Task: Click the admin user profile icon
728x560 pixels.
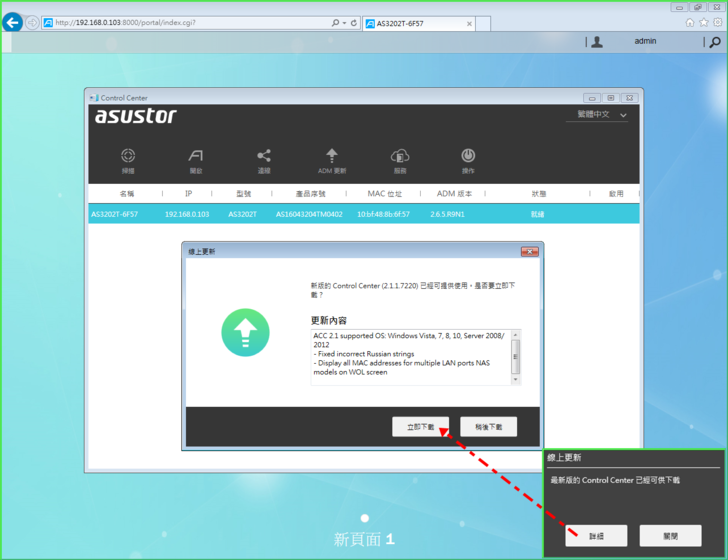Action: (x=597, y=42)
